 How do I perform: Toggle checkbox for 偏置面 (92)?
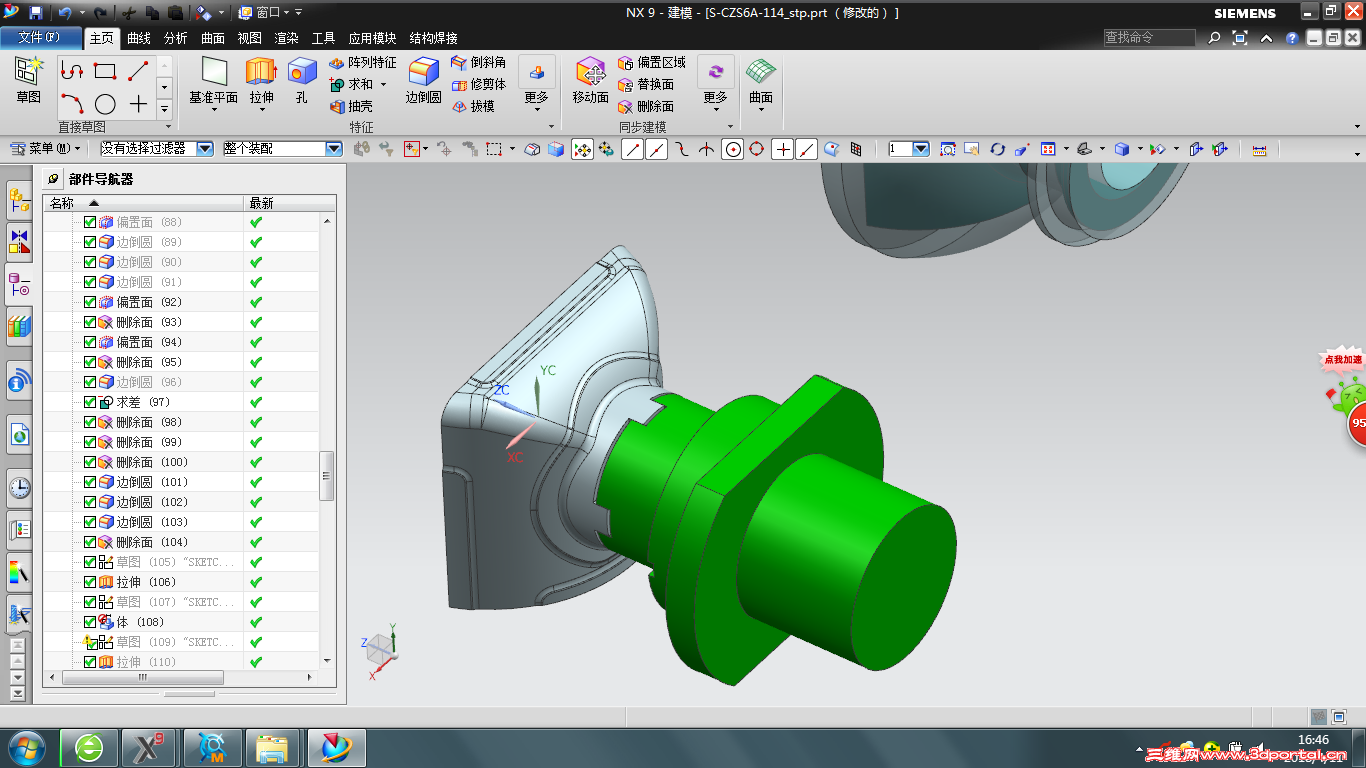pyautogui.click(x=90, y=302)
